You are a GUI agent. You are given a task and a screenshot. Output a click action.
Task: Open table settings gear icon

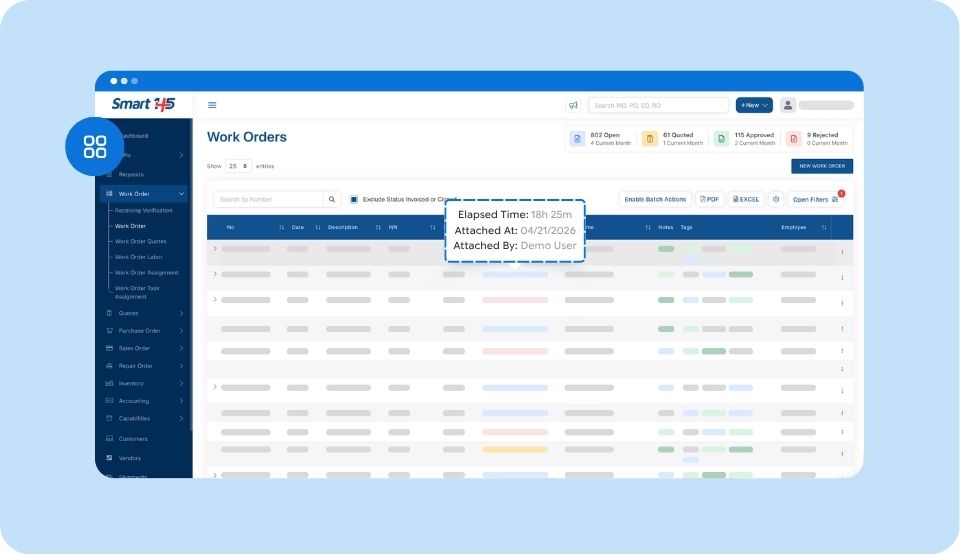(776, 199)
